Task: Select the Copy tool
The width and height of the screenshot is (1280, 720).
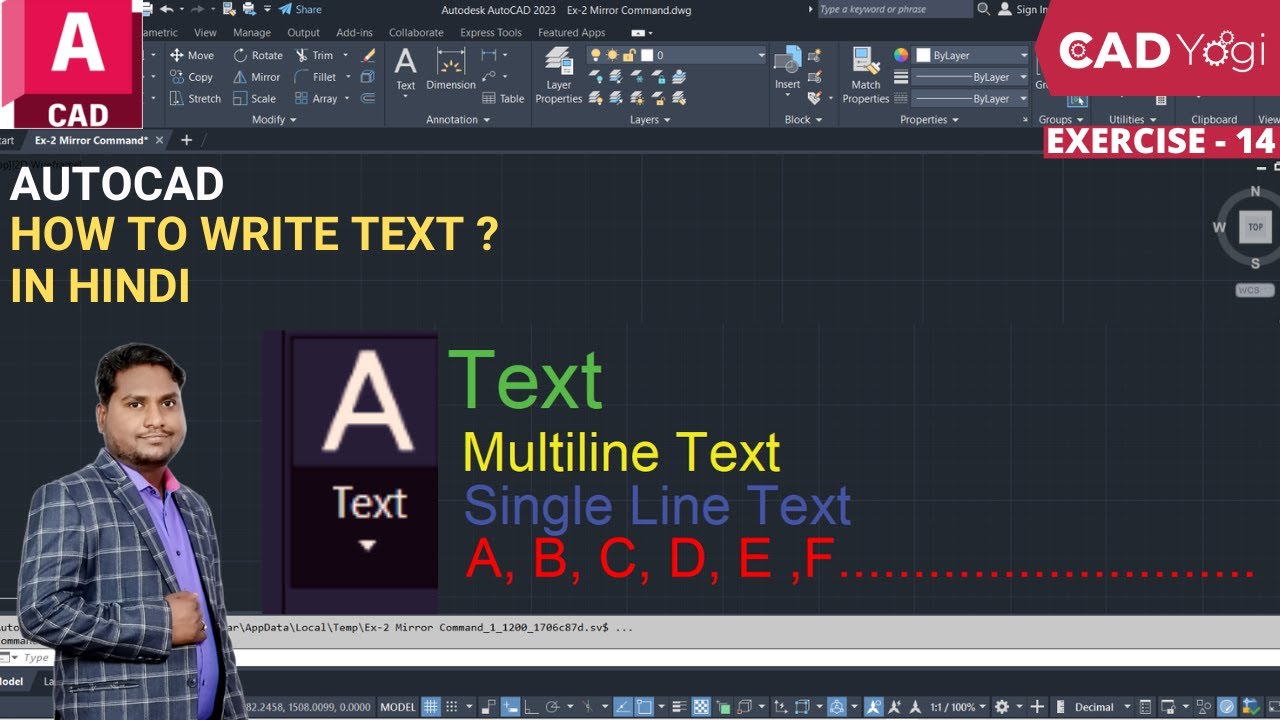Action: [x=192, y=77]
